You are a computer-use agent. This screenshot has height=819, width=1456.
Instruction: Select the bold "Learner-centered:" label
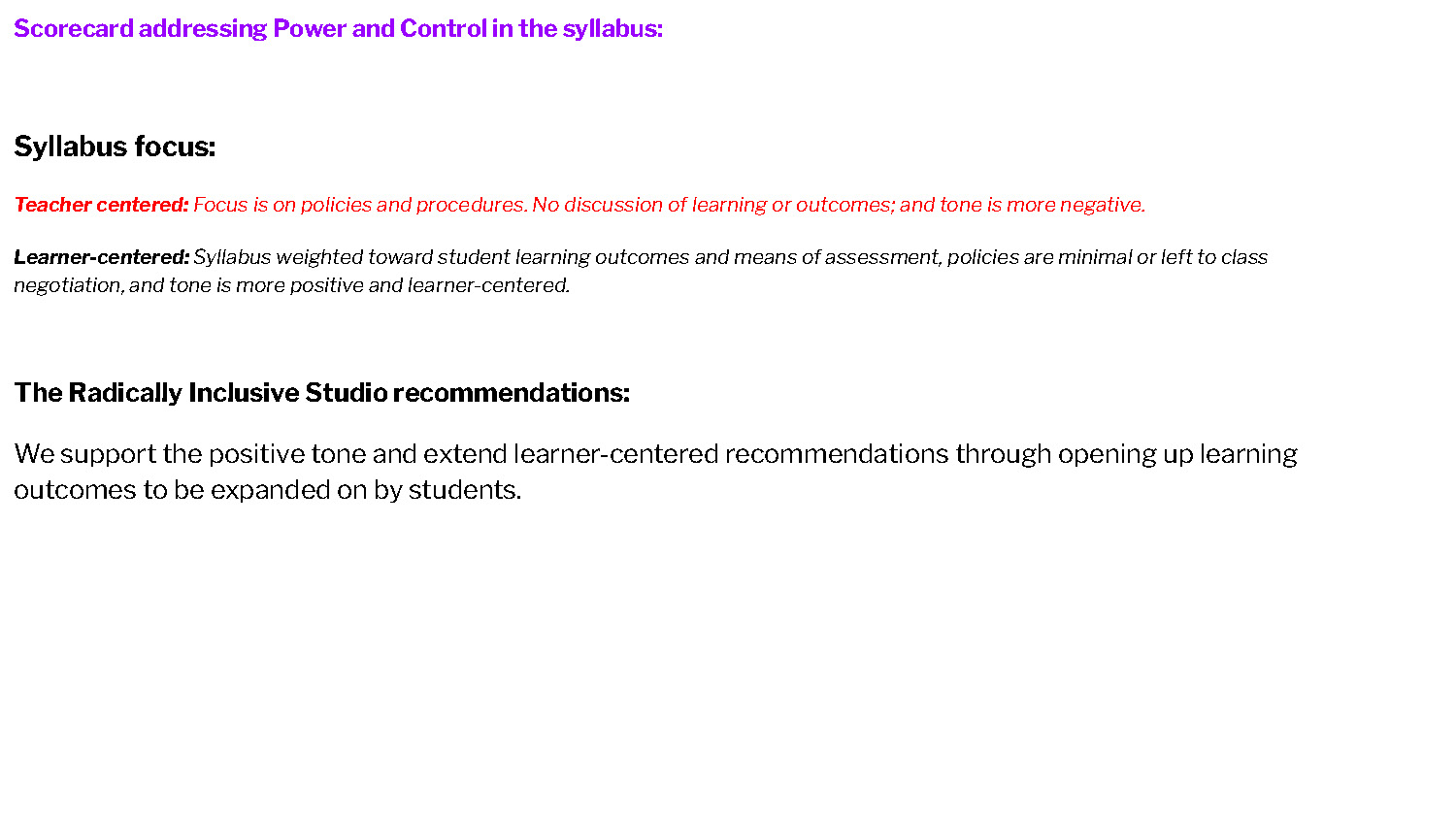click(101, 257)
